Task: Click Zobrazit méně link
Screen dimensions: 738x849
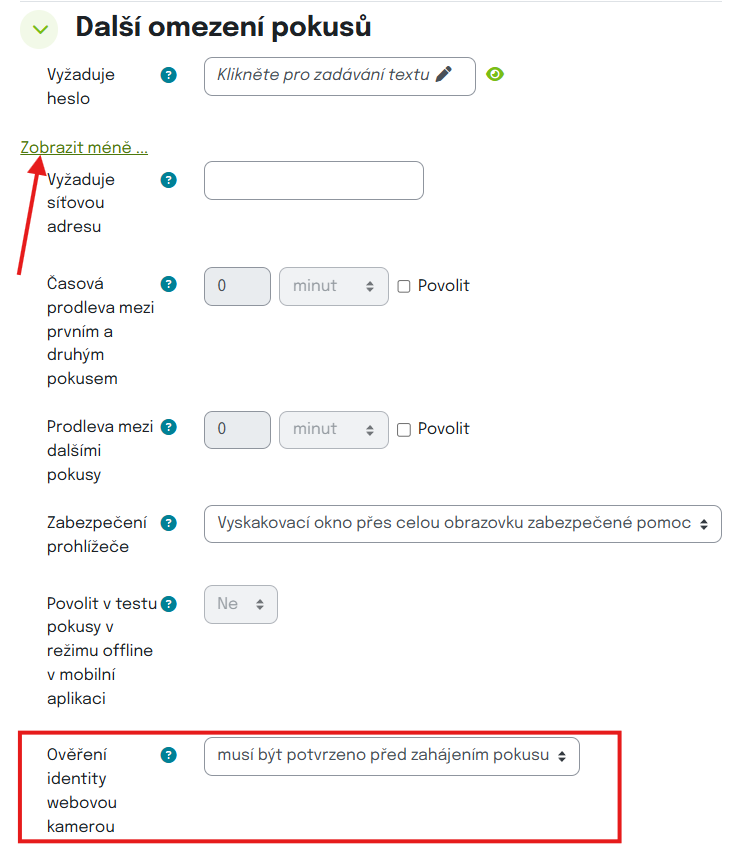Action: 84,147
